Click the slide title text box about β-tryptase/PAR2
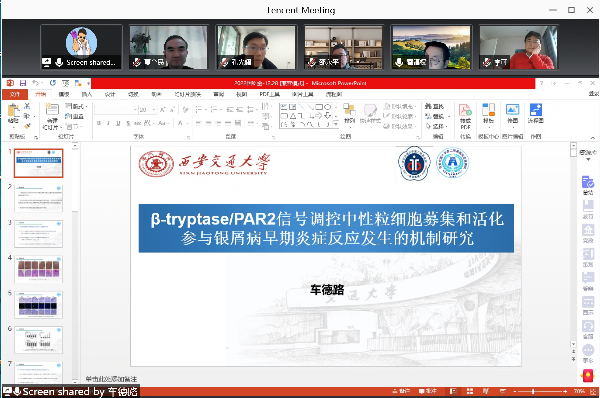Screen dimensions: 600x398 (326, 228)
